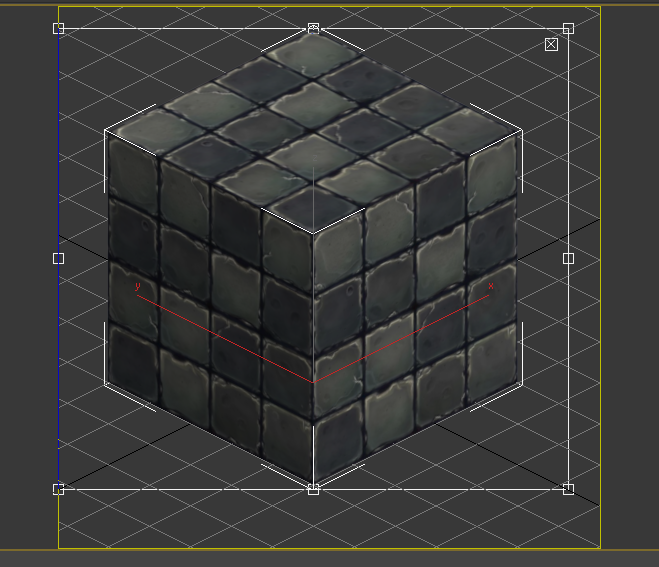The width and height of the screenshot is (659, 567).
Task: Select the bottom-right corner transform handle
Action: click(x=568, y=489)
